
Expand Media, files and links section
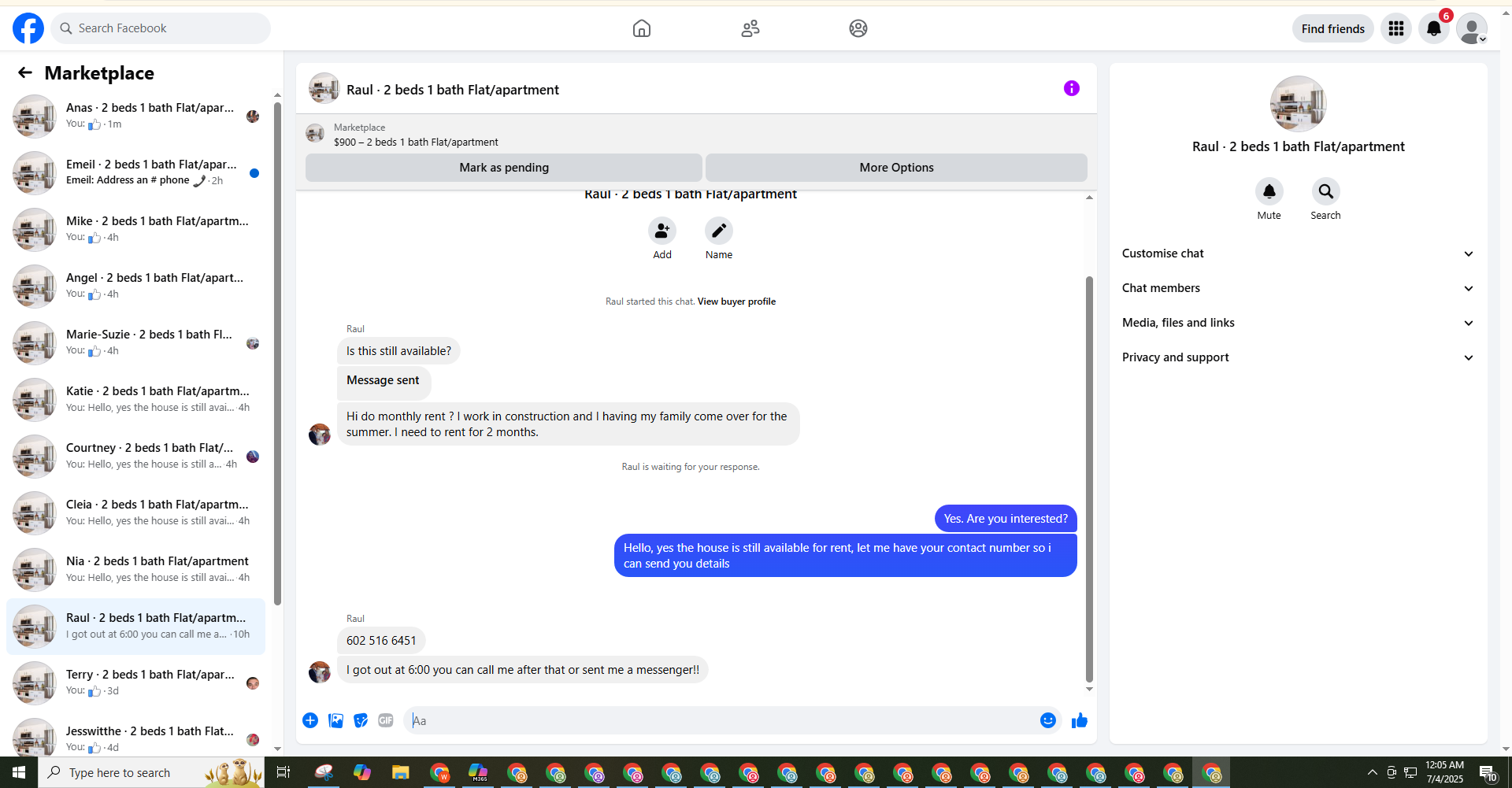click(1299, 323)
